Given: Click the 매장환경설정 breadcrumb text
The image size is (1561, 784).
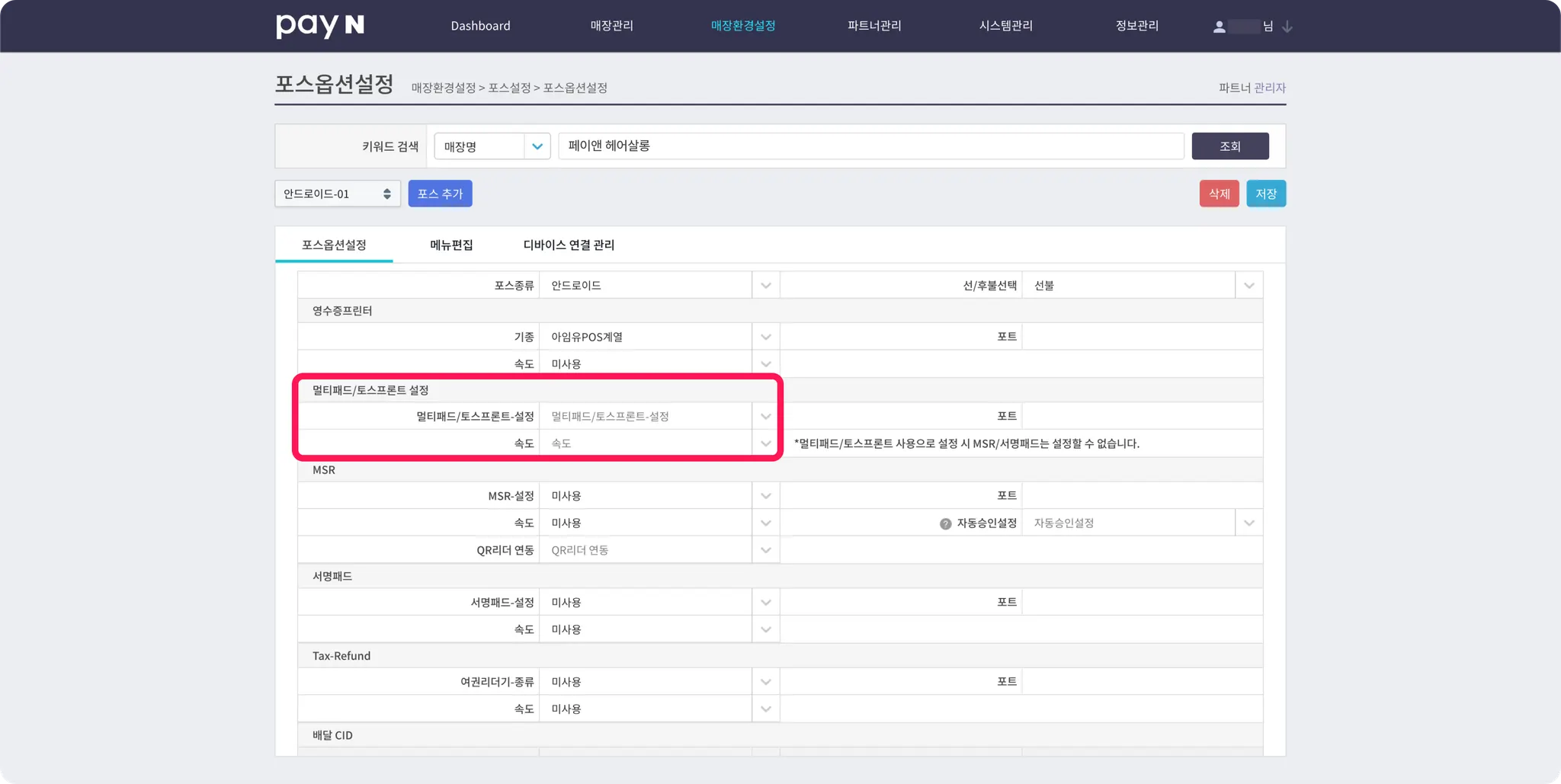Looking at the screenshot, I should pos(444,88).
